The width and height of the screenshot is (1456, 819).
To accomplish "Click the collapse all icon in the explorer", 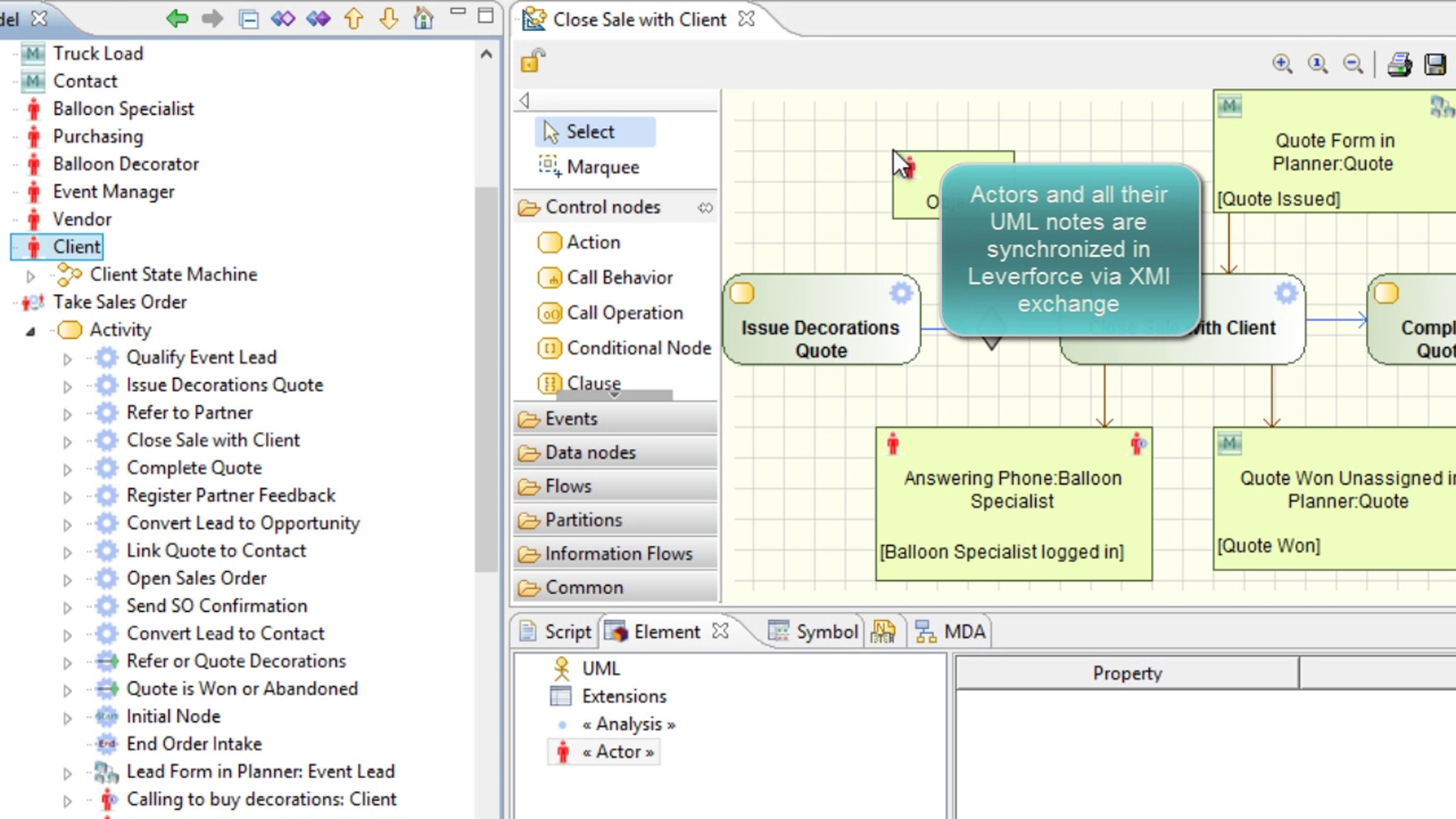I will point(249,19).
